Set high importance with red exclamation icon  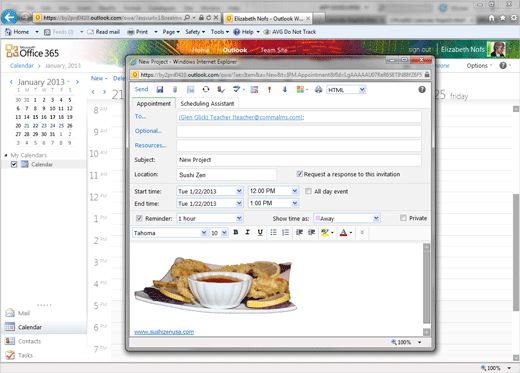click(269, 89)
